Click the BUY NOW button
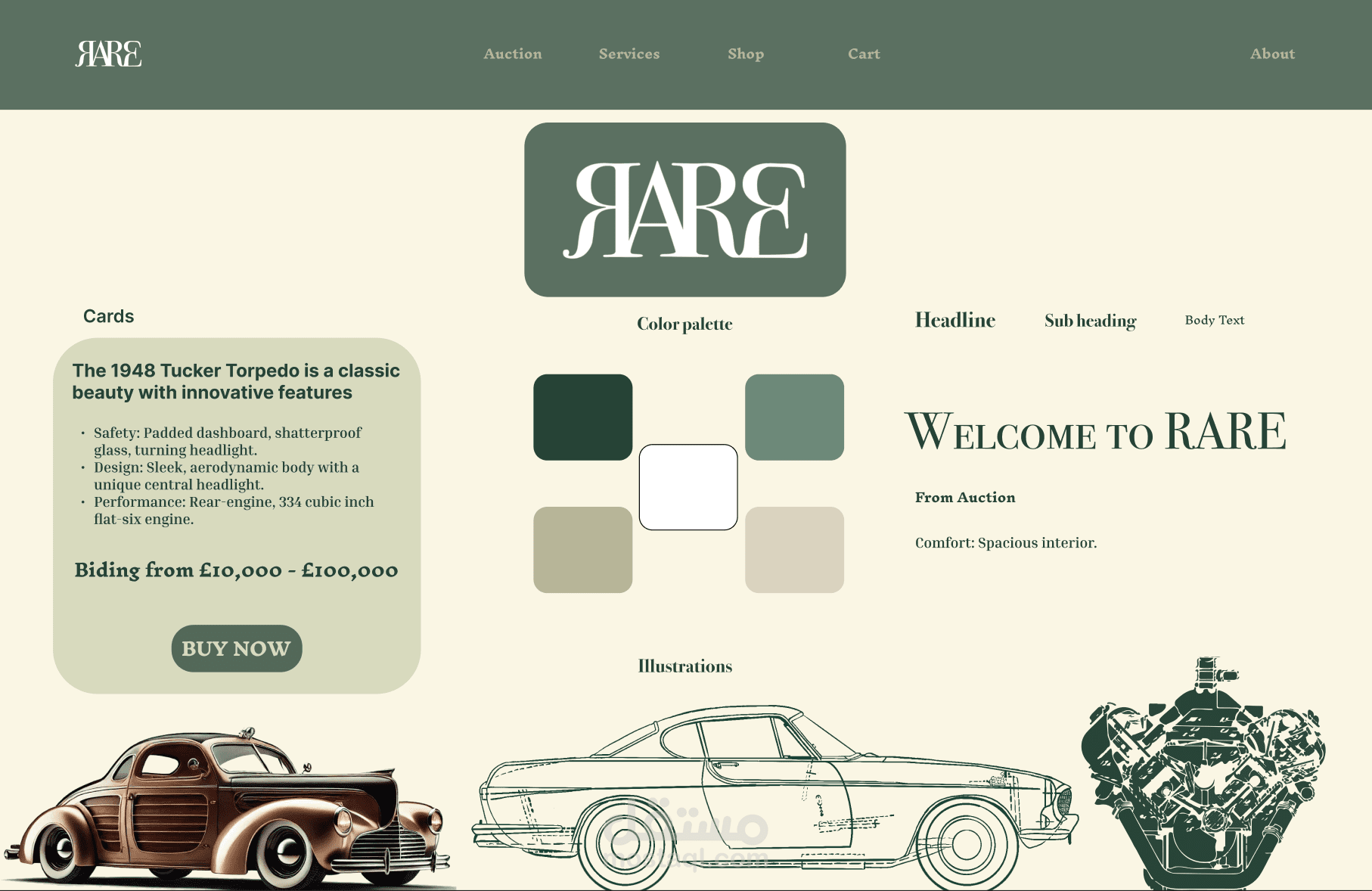The width and height of the screenshot is (1372, 891). coord(237,648)
